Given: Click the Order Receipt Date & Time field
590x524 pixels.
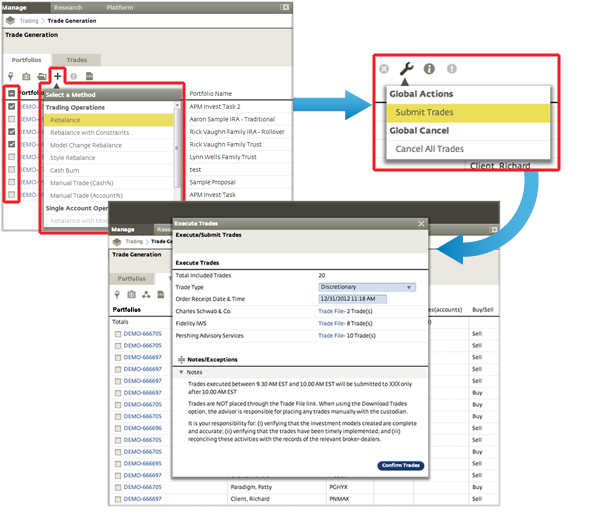Looking at the screenshot, I should point(352,299).
